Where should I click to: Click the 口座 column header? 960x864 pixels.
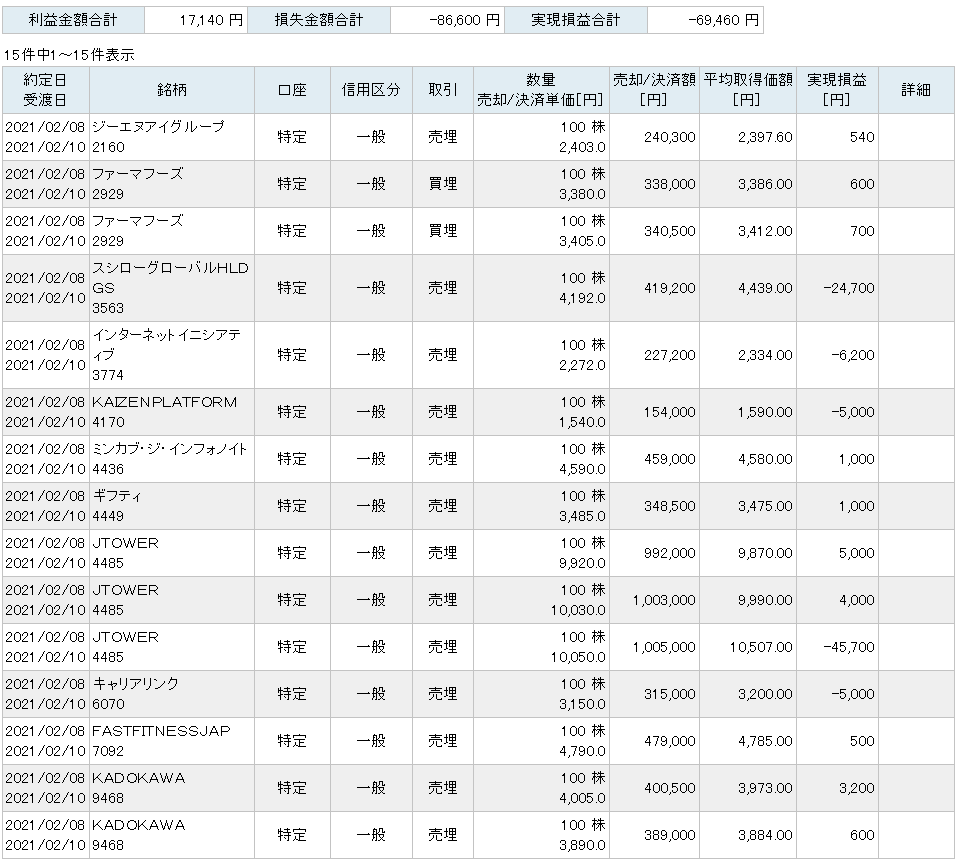[292, 90]
